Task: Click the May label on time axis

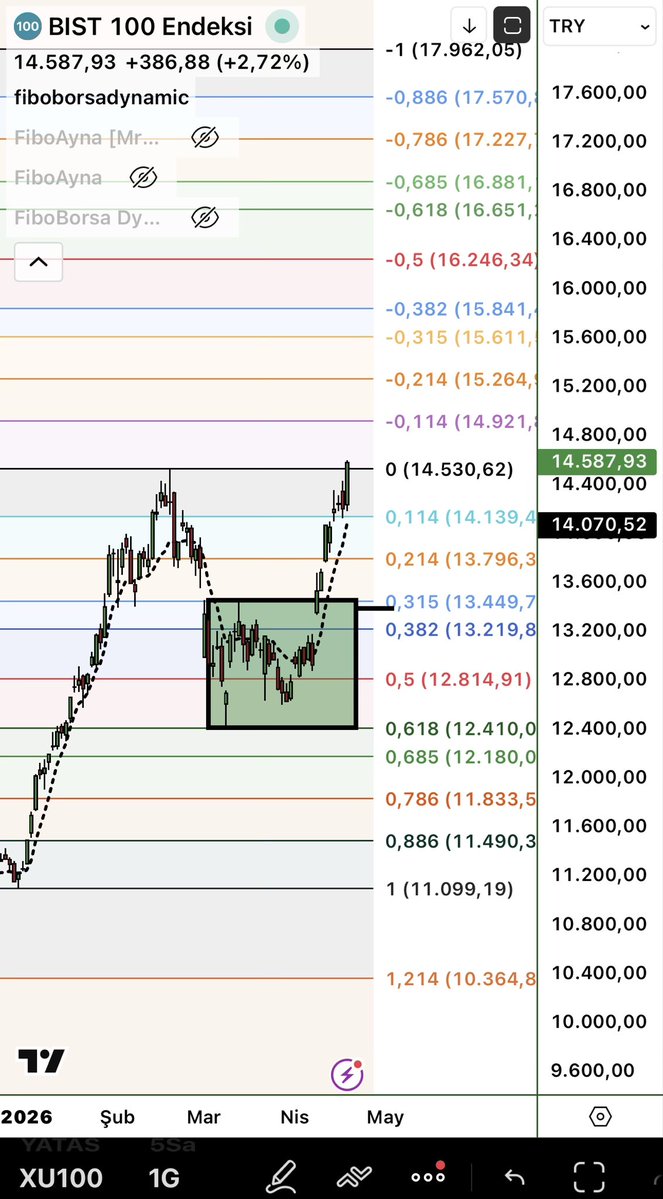Action: pyautogui.click(x=385, y=1117)
